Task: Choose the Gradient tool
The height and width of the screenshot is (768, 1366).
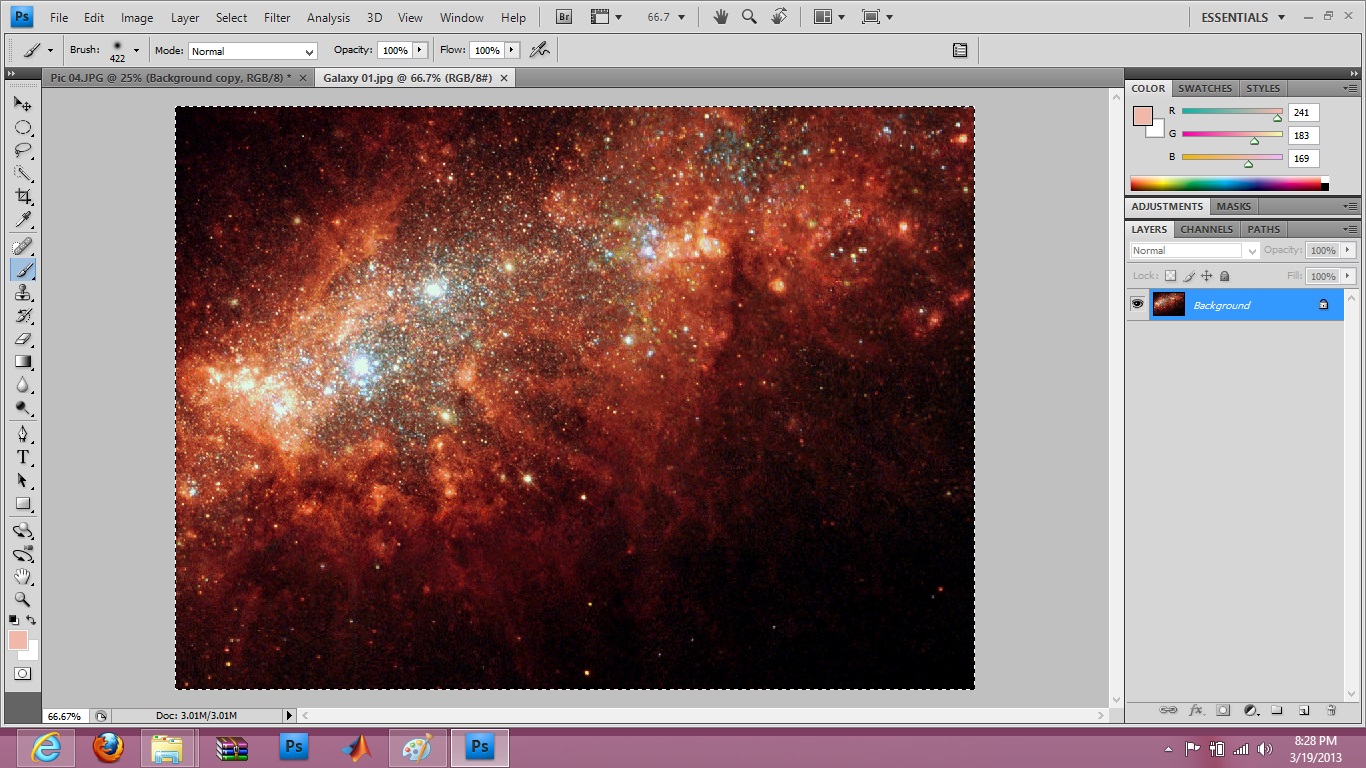Action: 23,362
